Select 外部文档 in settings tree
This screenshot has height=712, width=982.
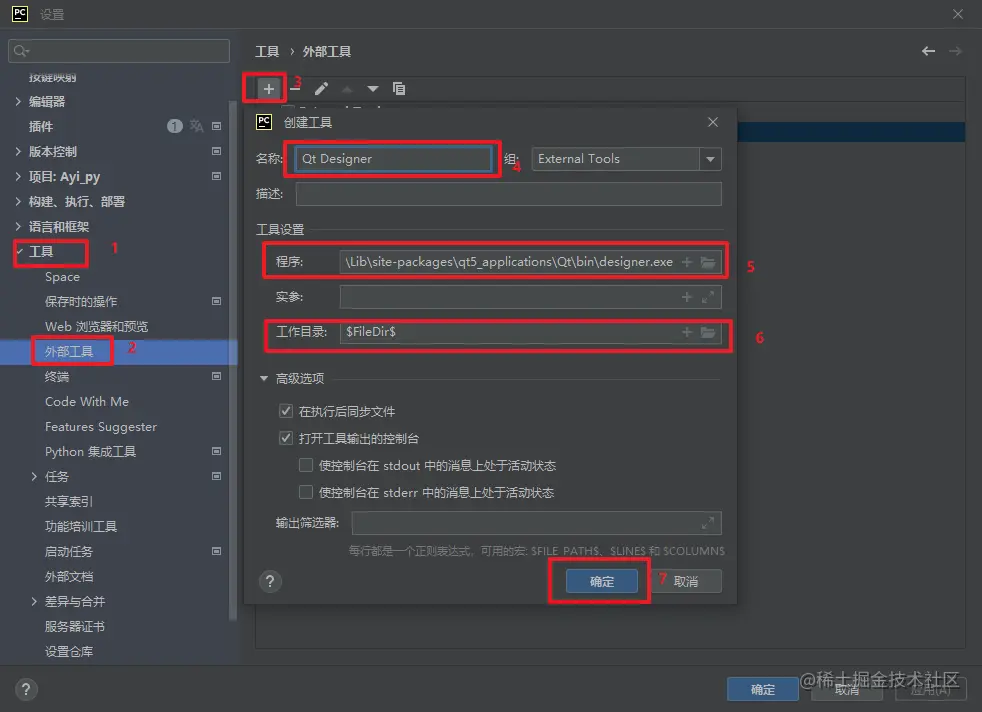pos(69,577)
